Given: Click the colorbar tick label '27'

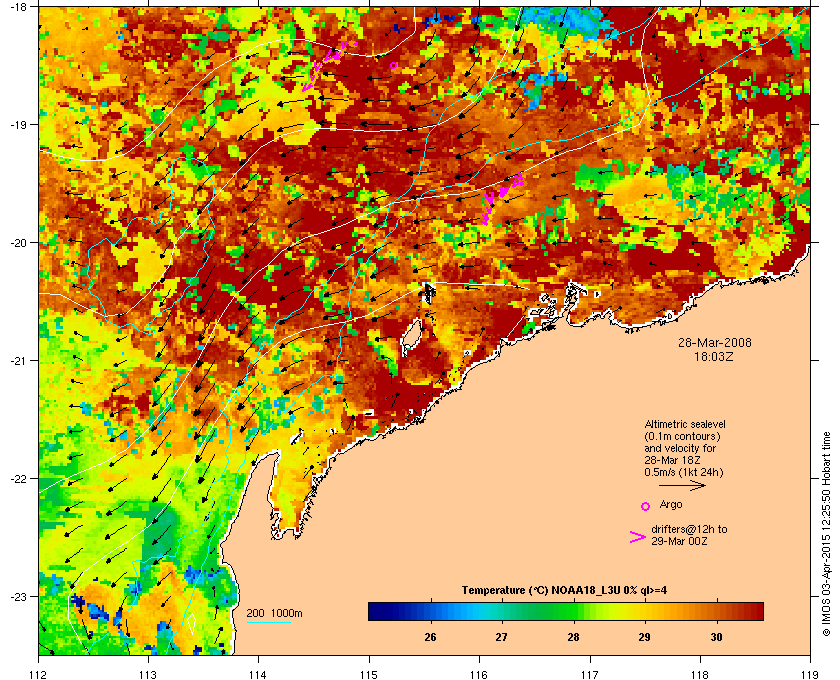Looking at the screenshot, I should coord(501,637).
